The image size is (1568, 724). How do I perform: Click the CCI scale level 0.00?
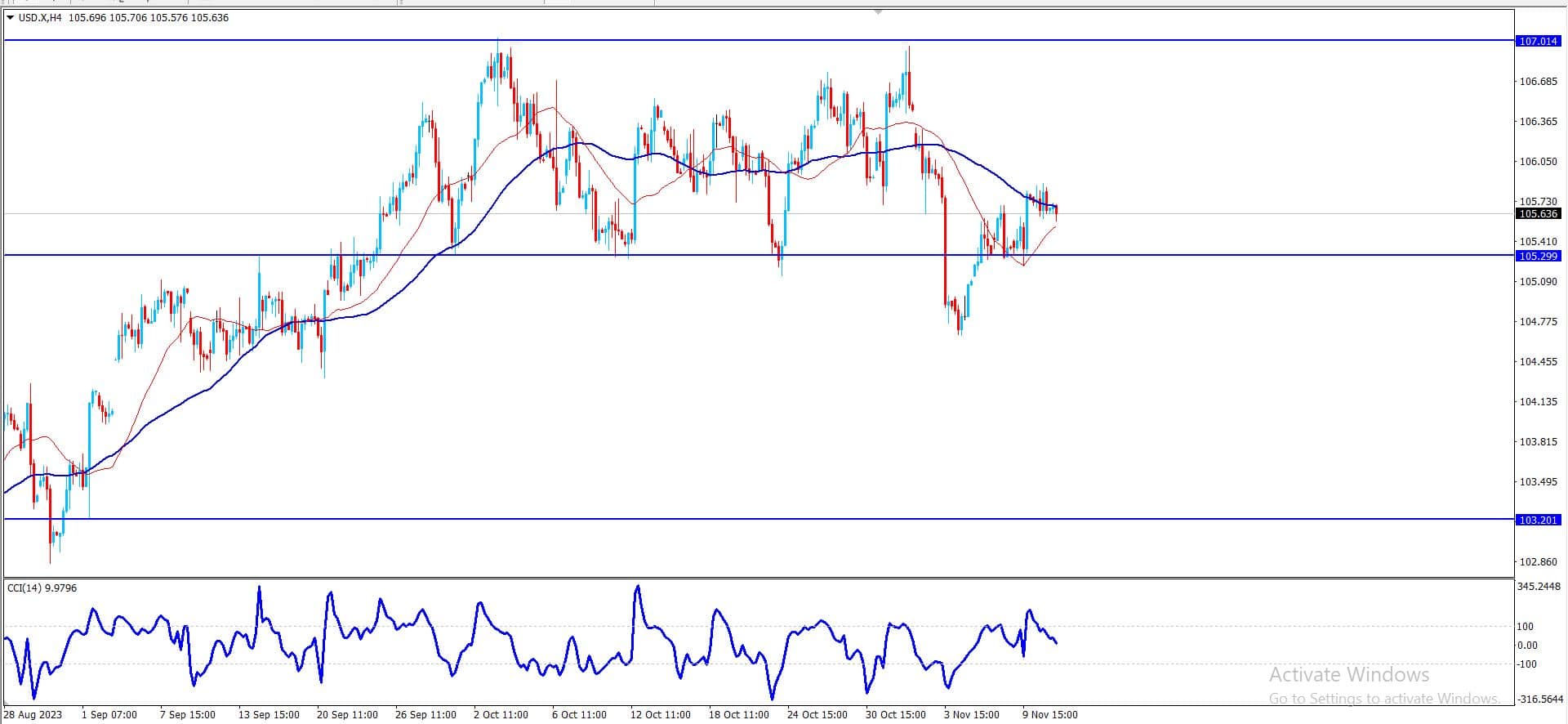click(1527, 646)
